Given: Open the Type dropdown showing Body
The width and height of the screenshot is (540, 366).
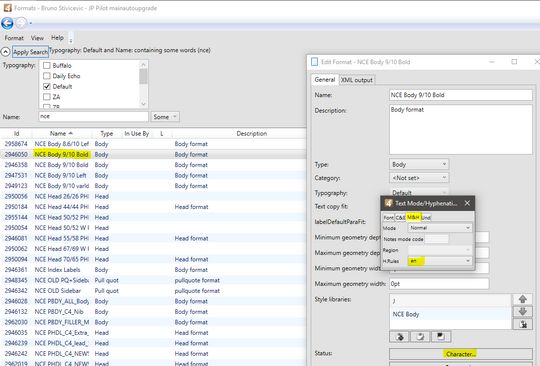Looking at the screenshot, I should (419, 164).
